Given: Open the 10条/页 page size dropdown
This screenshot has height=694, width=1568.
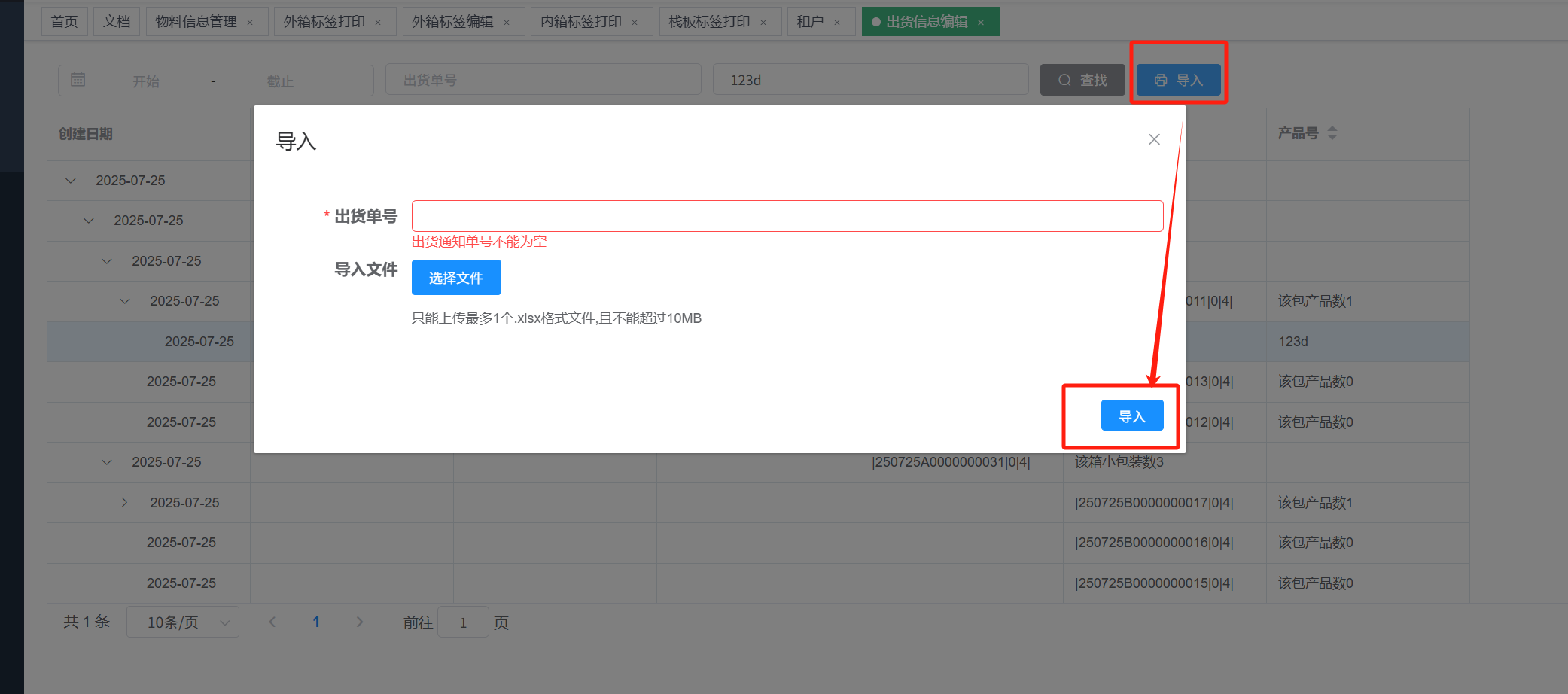Looking at the screenshot, I should coord(182,622).
